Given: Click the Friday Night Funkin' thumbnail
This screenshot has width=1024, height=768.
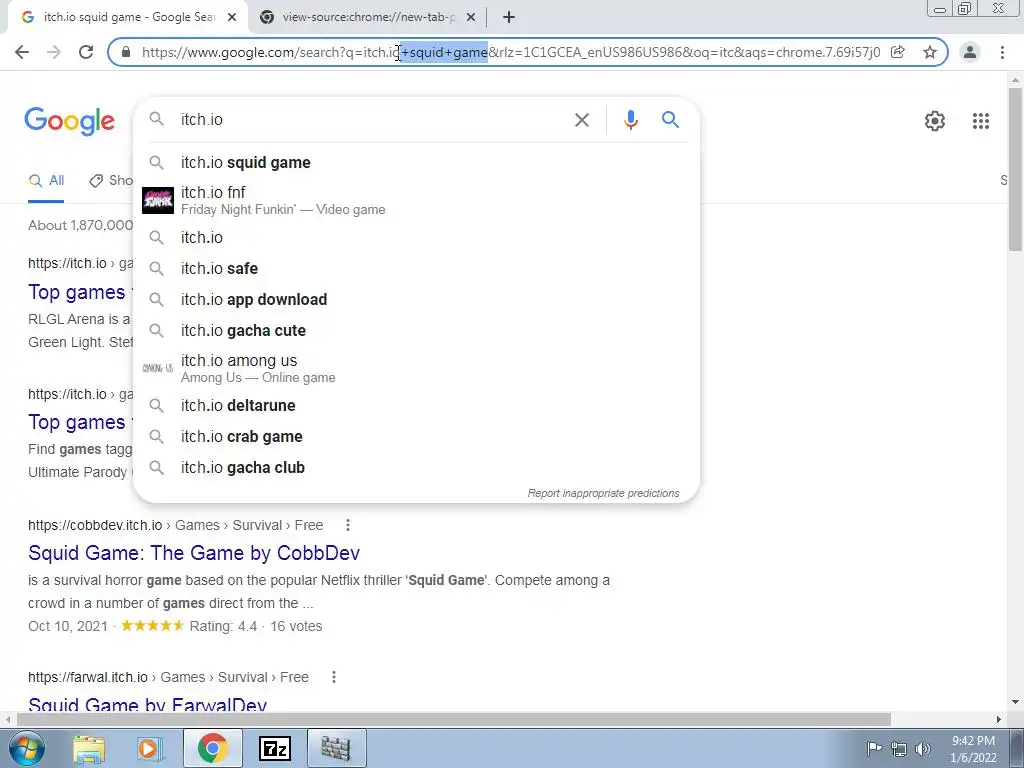Looking at the screenshot, I should pos(158,200).
